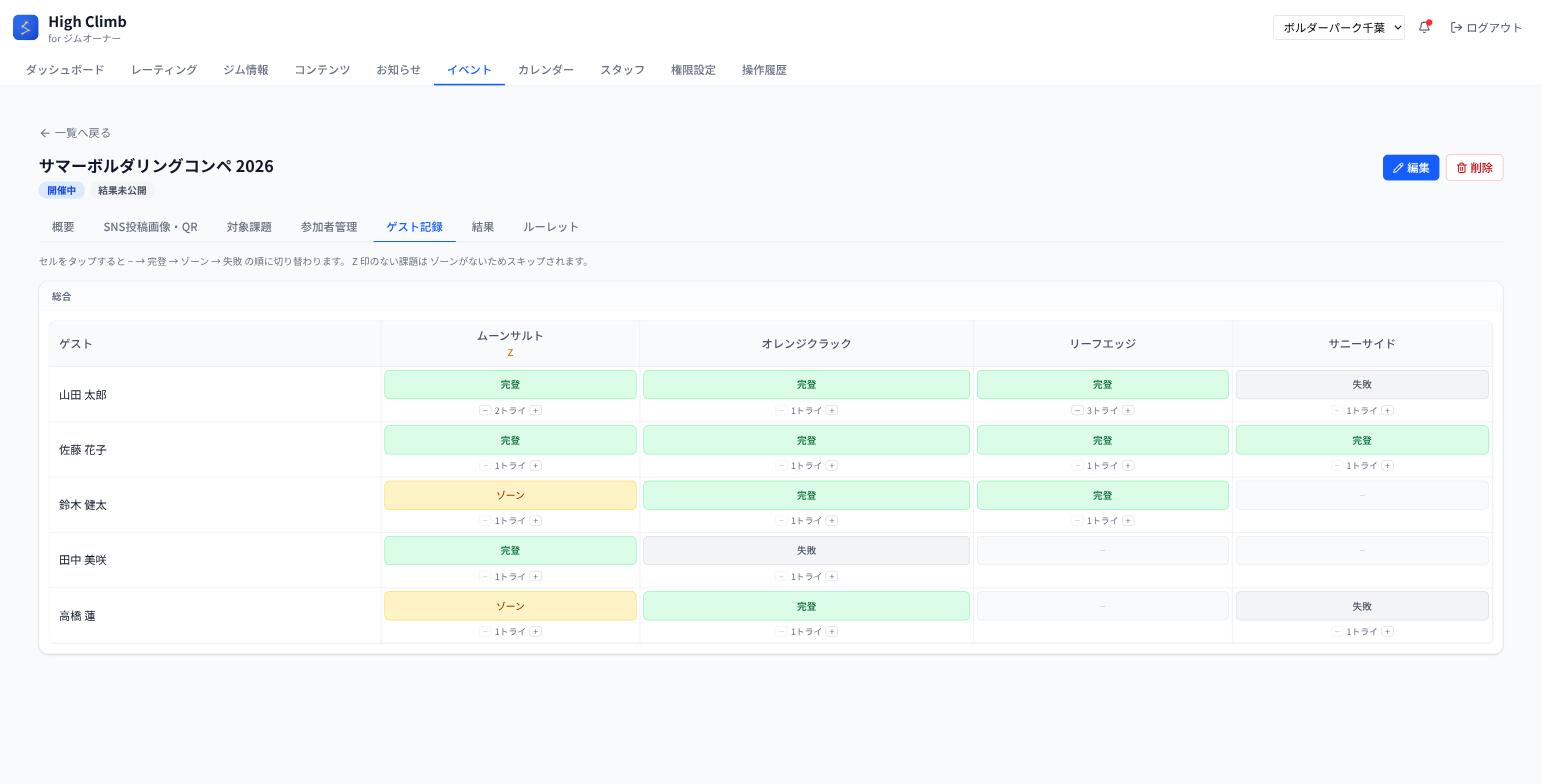Increase 鈴木 健太's リーフエッジ tries
This screenshot has height=784, width=1542.
(1128, 521)
